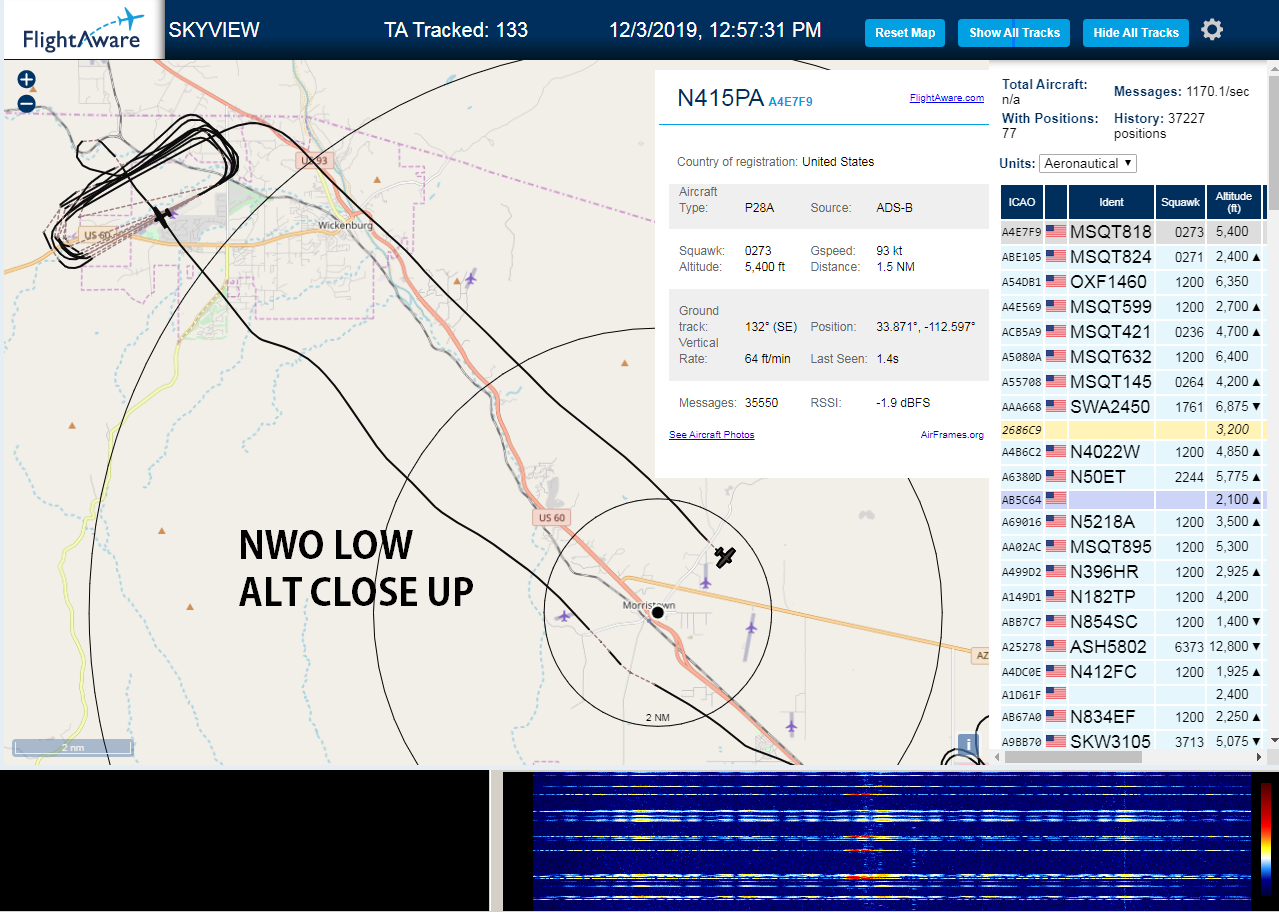Select the MSQT818 aircraft row
Viewport: 1279px width, 913px height.
coord(1133,232)
